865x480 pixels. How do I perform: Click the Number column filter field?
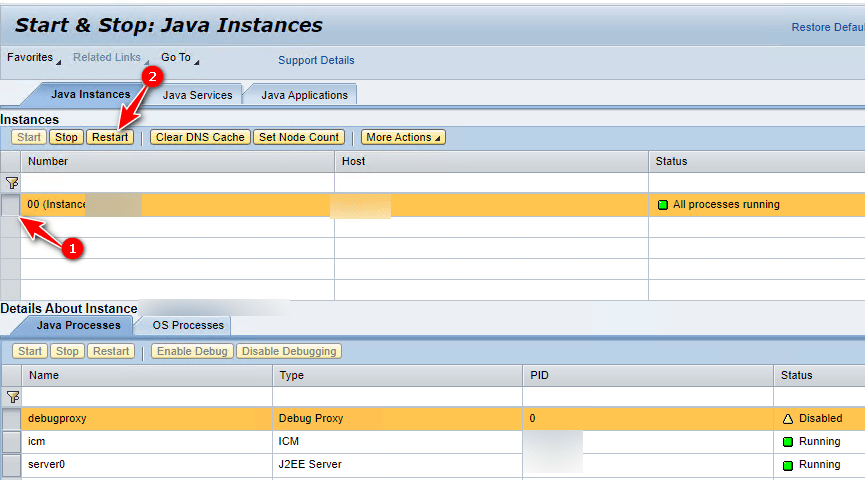click(177, 183)
